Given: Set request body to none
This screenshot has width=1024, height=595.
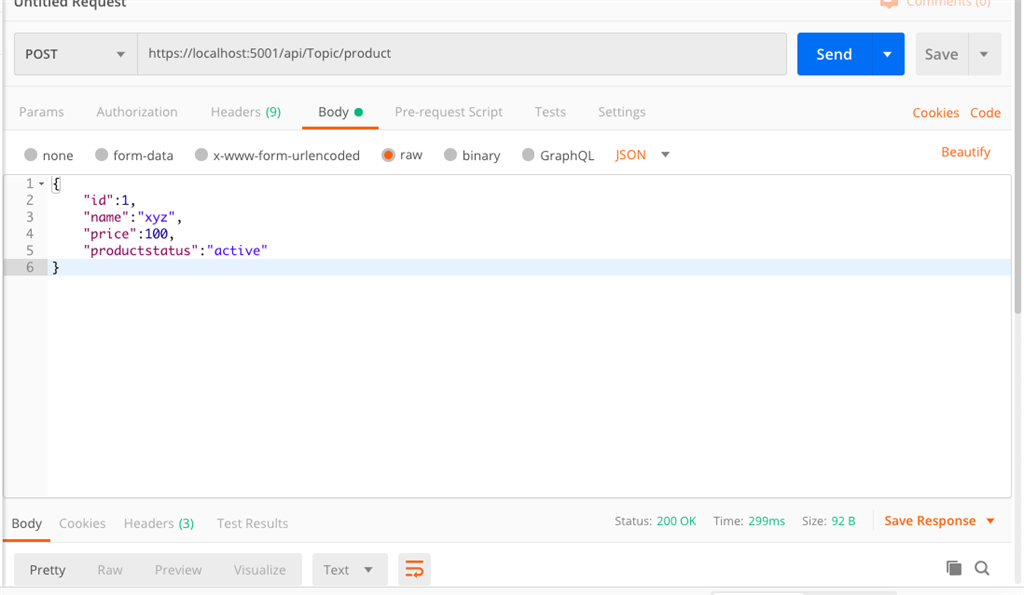Looking at the screenshot, I should 48,155.
